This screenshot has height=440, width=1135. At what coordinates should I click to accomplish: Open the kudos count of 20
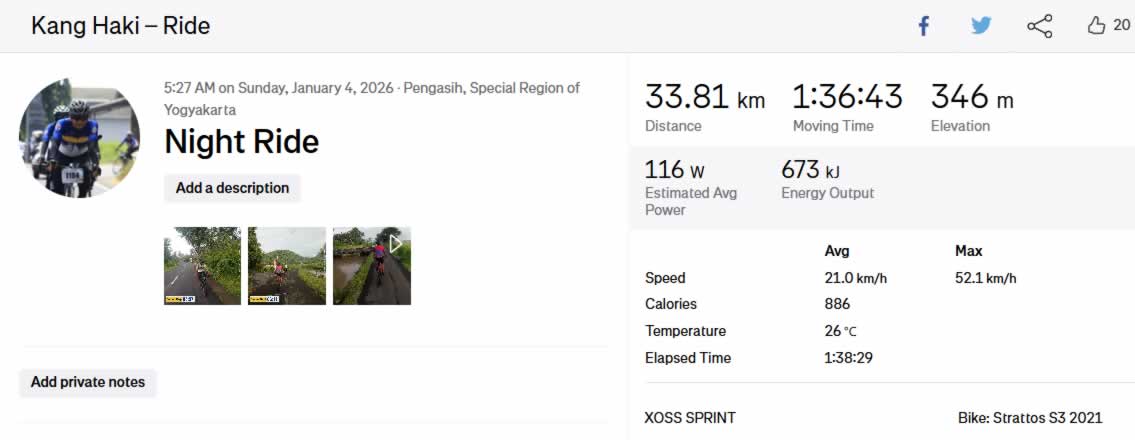(1122, 26)
